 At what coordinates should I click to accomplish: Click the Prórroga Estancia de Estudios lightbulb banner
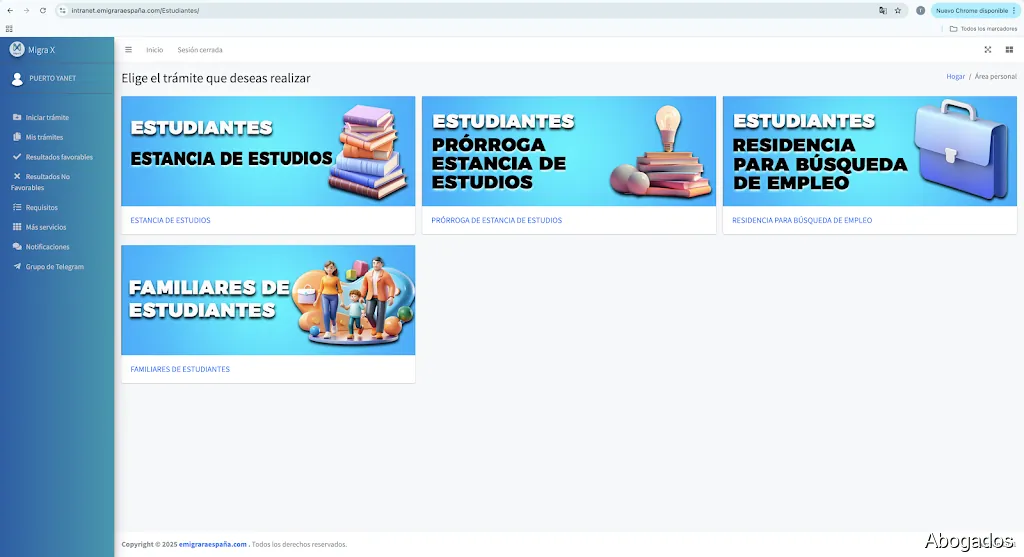click(x=569, y=151)
